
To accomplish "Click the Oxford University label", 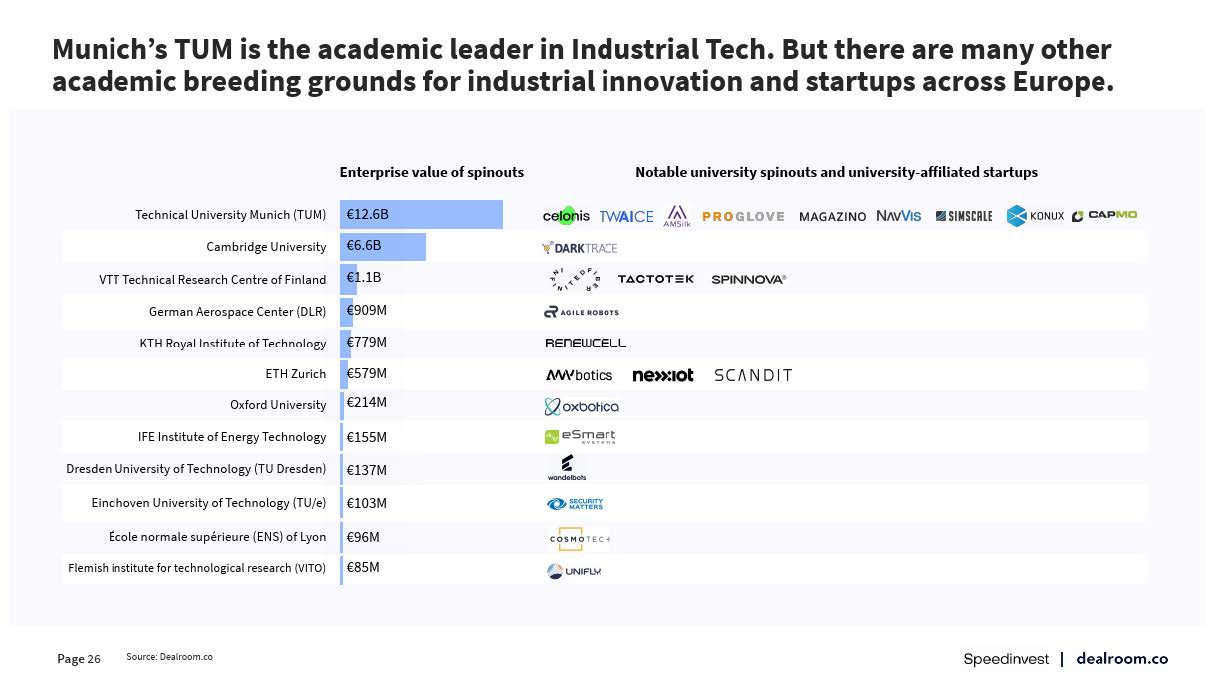I will 278,405.
